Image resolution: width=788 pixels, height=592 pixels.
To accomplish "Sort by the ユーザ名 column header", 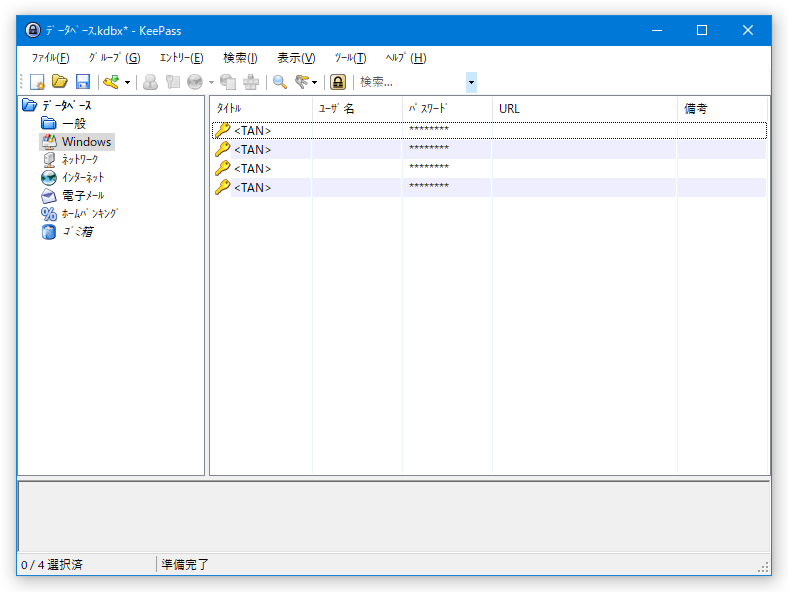I will tap(357, 109).
